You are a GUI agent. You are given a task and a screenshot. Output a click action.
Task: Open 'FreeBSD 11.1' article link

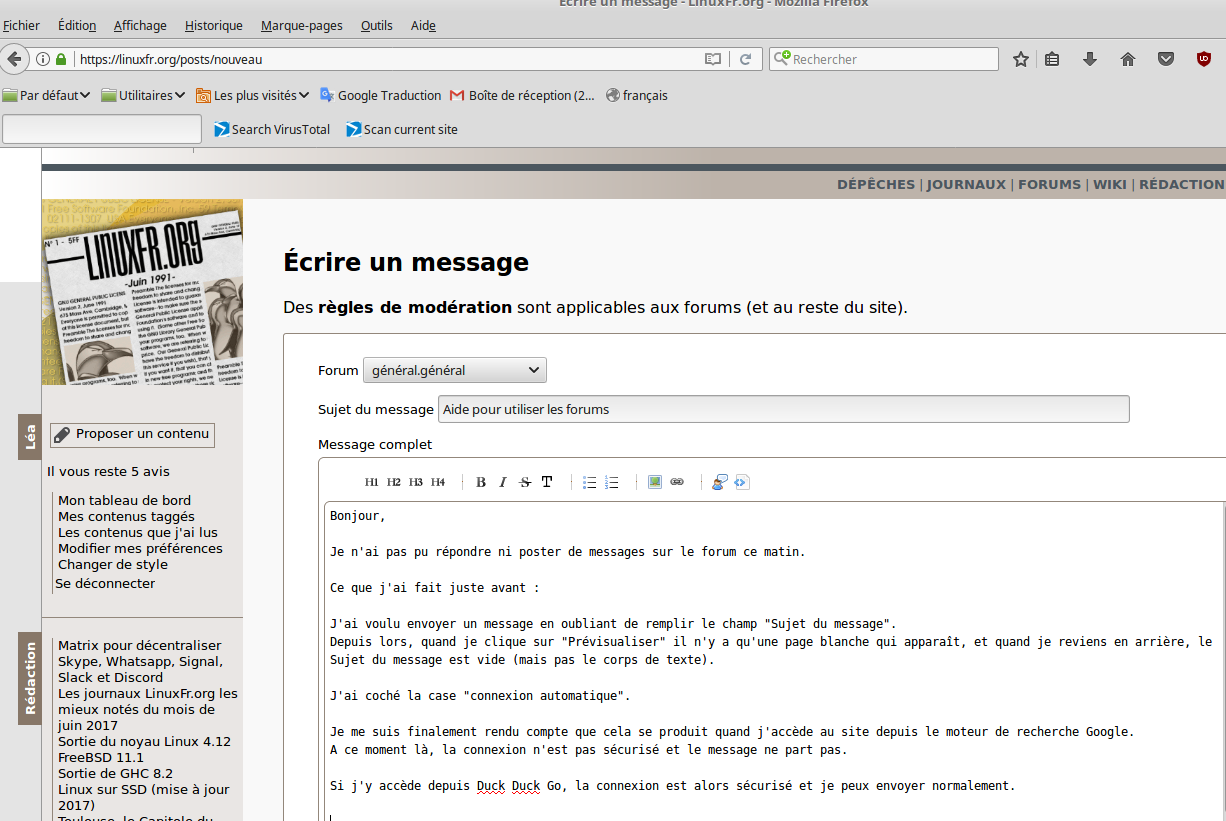coord(102,757)
